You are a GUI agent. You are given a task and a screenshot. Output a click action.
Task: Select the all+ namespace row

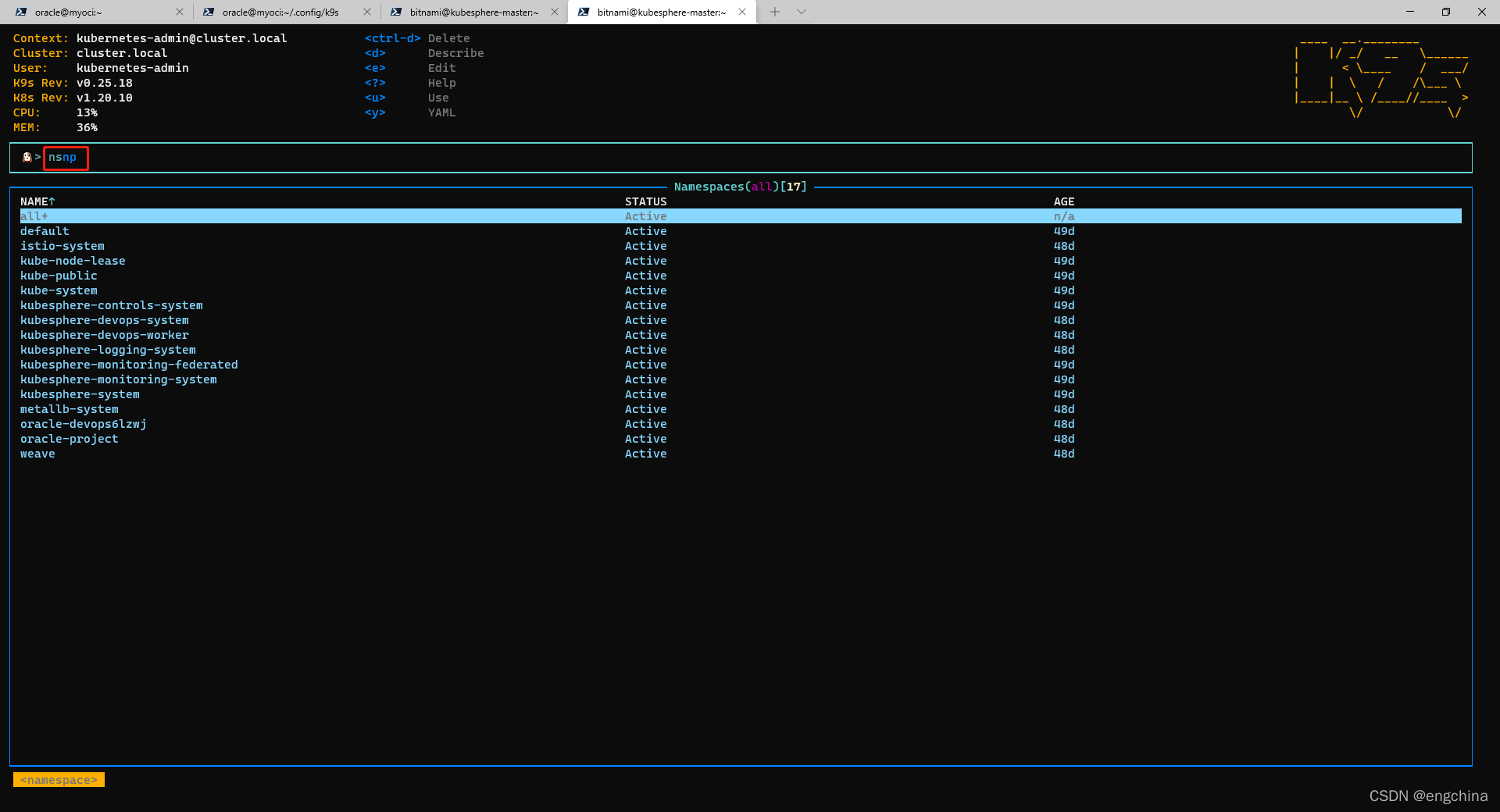[x=741, y=216]
